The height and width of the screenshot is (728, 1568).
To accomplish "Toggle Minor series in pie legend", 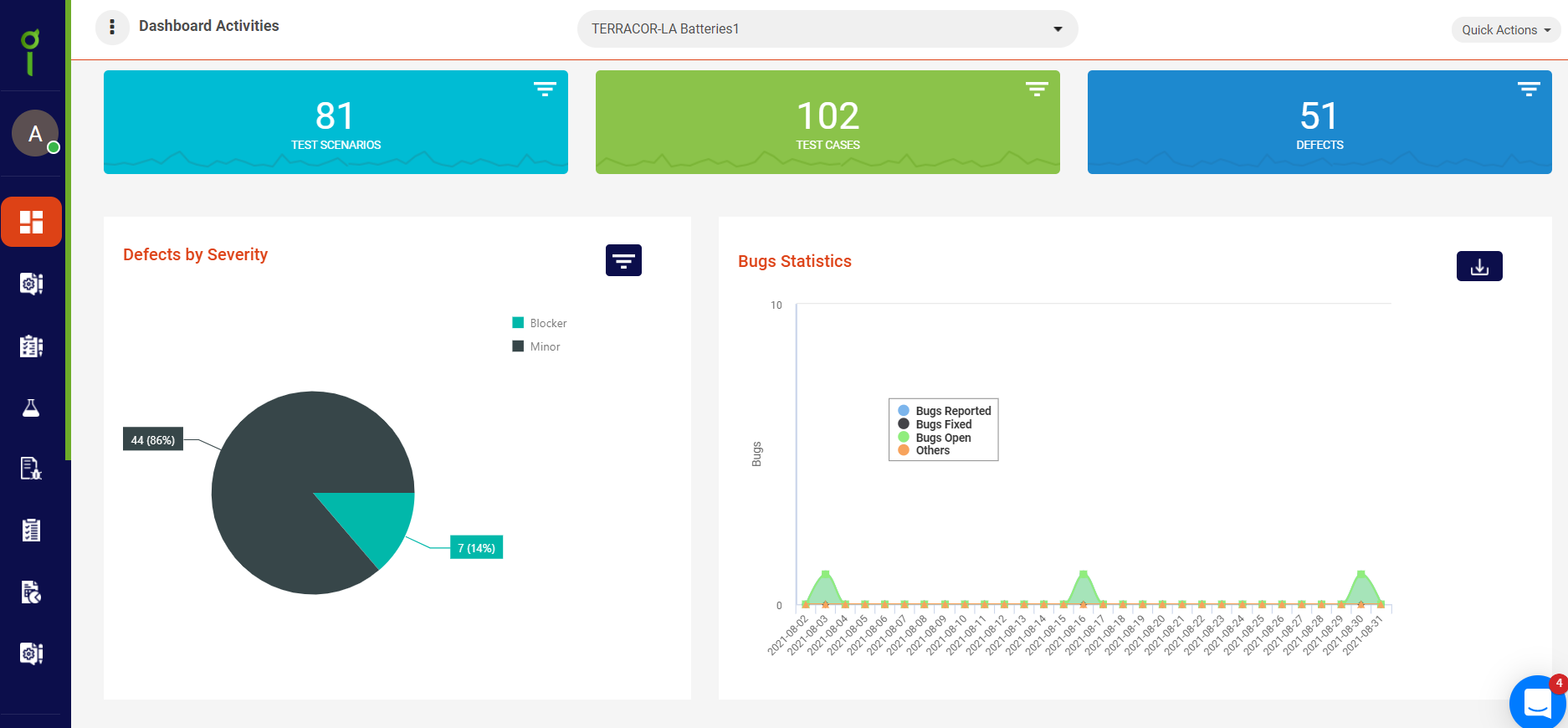I will click(536, 346).
